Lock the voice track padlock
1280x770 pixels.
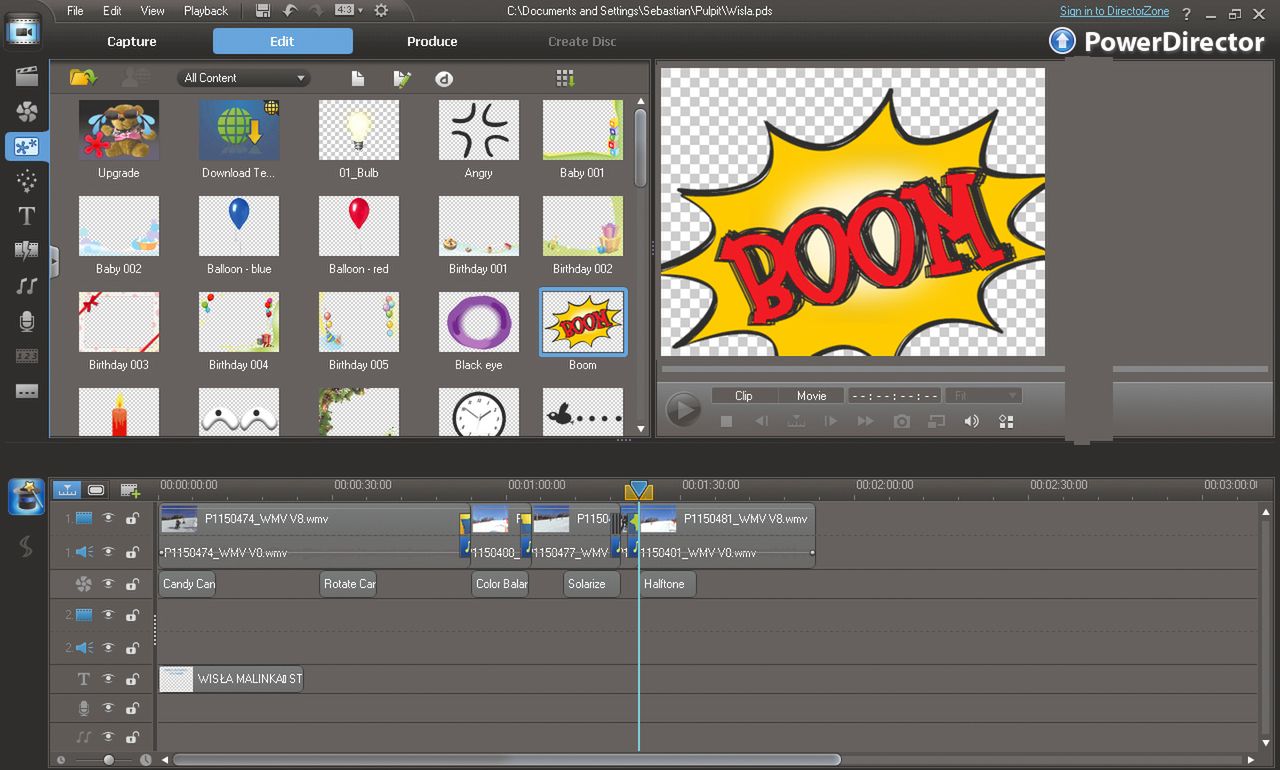click(131, 708)
